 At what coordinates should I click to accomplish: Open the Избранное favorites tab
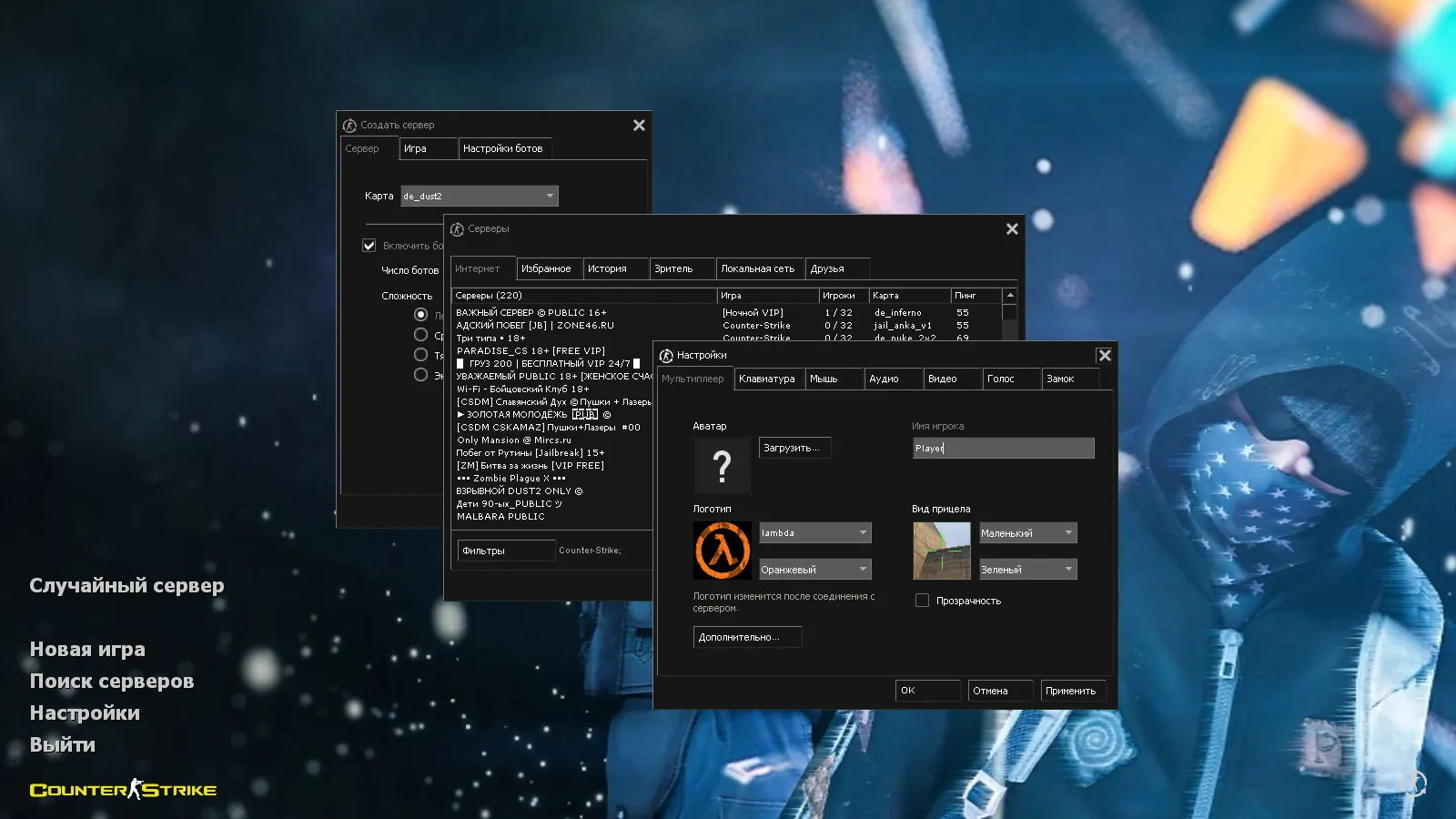[546, 269]
